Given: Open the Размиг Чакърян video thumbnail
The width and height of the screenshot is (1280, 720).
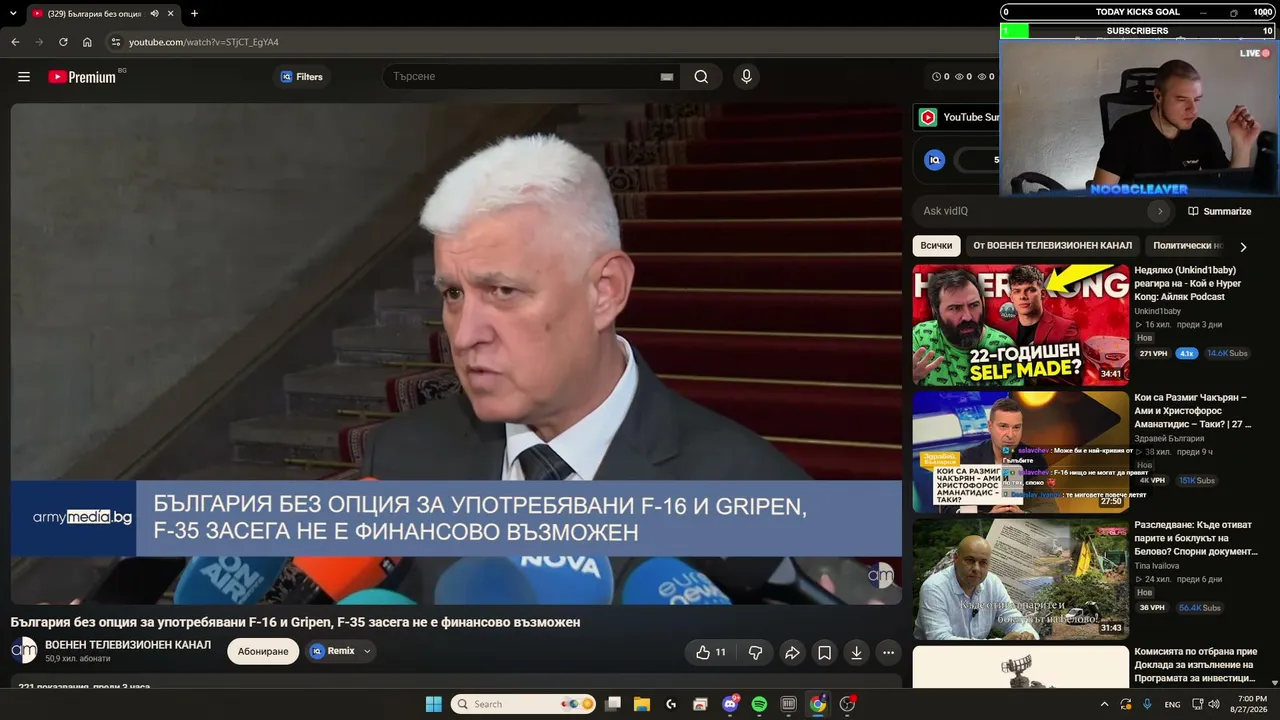Looking at the screenshot, I should pos(1021,452).
